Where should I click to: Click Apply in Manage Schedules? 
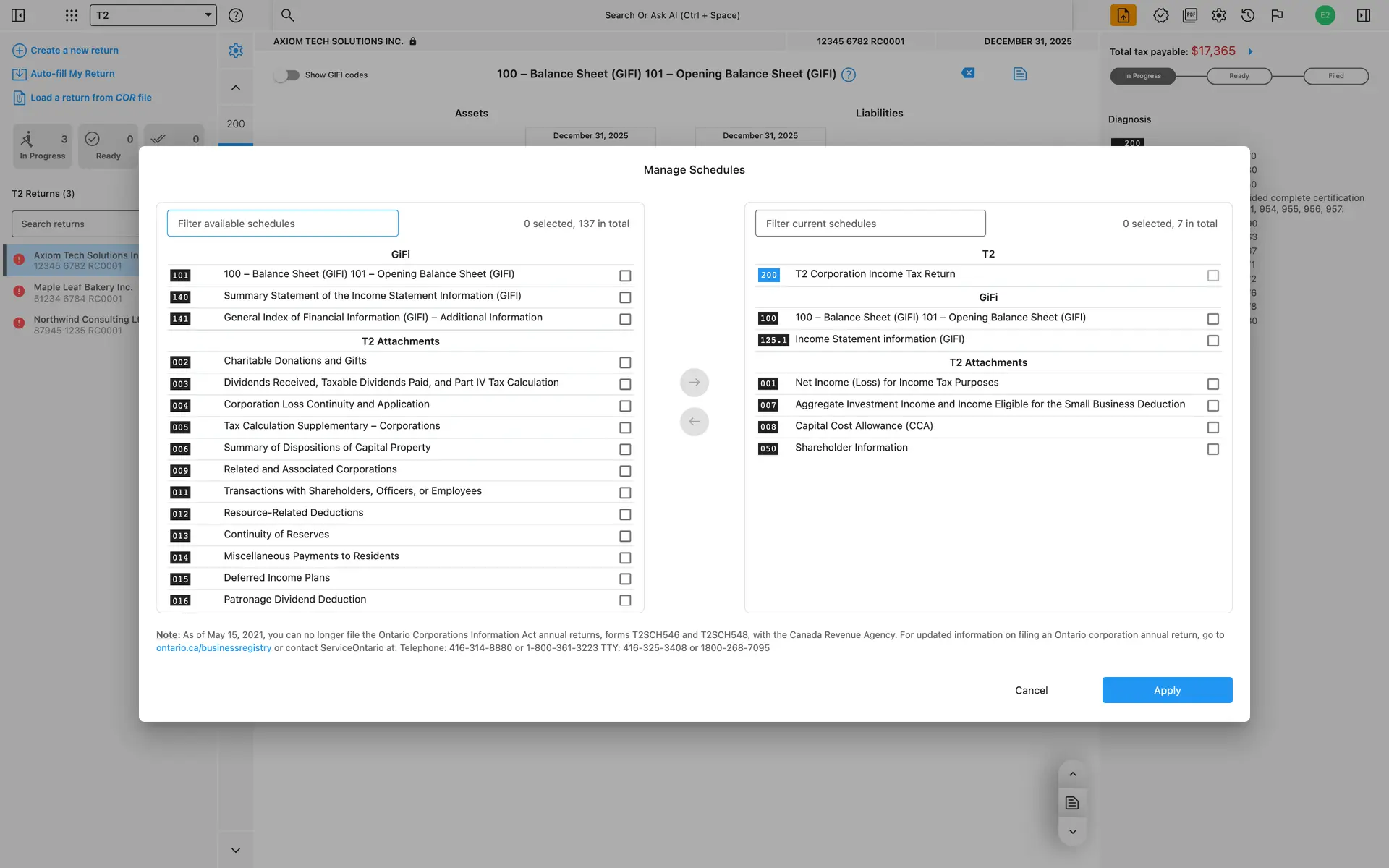(x=1167, y=690)
